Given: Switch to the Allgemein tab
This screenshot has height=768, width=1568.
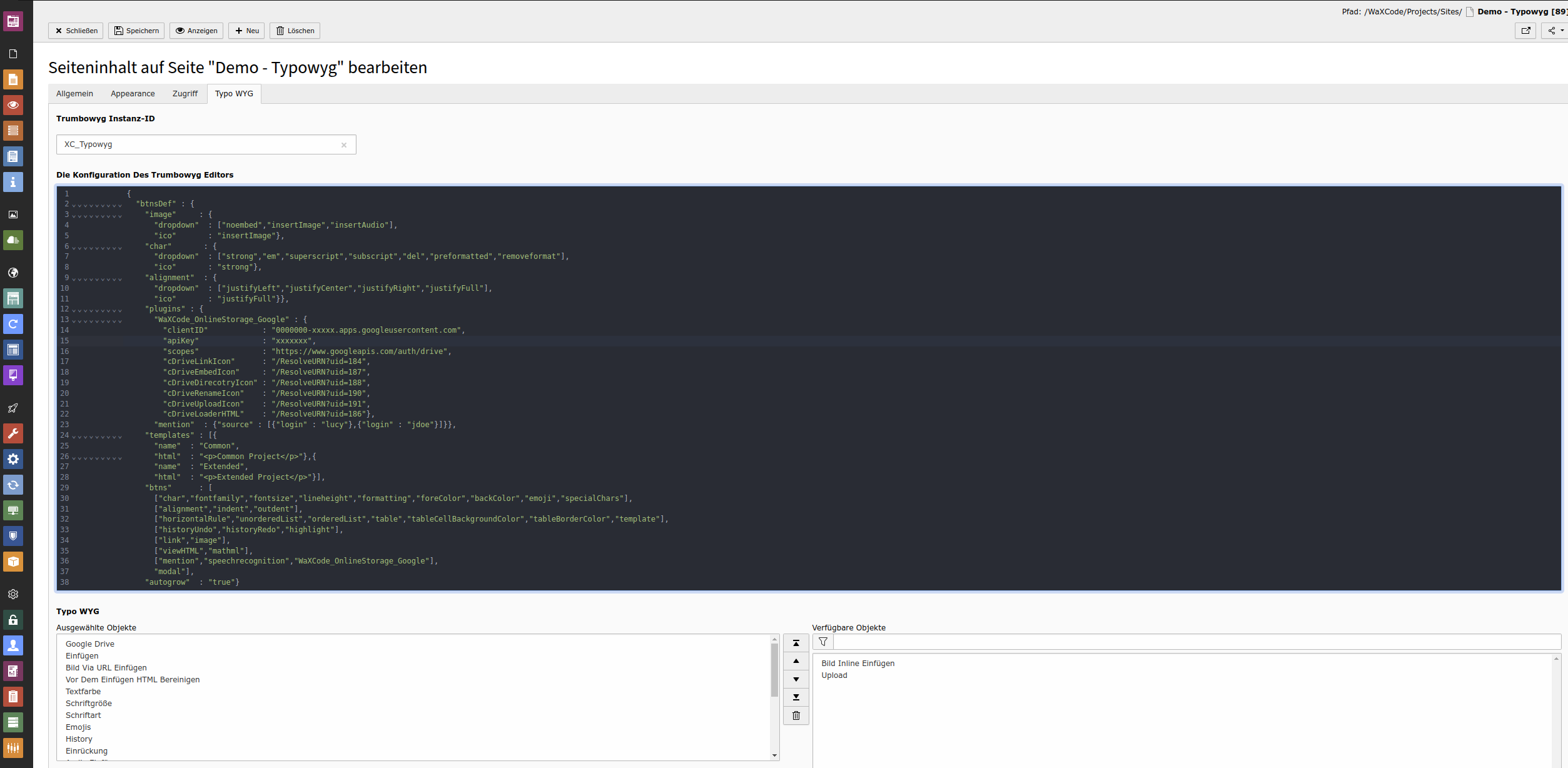Looking at the screenshot, I should [x=74, y=94].
